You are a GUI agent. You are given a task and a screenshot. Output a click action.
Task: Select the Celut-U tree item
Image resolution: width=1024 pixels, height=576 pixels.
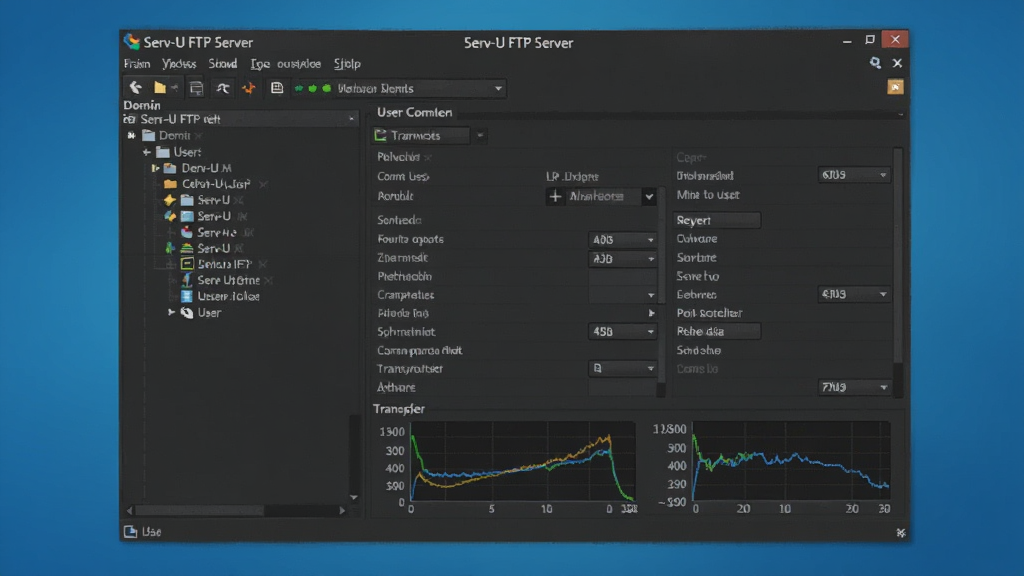216,184
